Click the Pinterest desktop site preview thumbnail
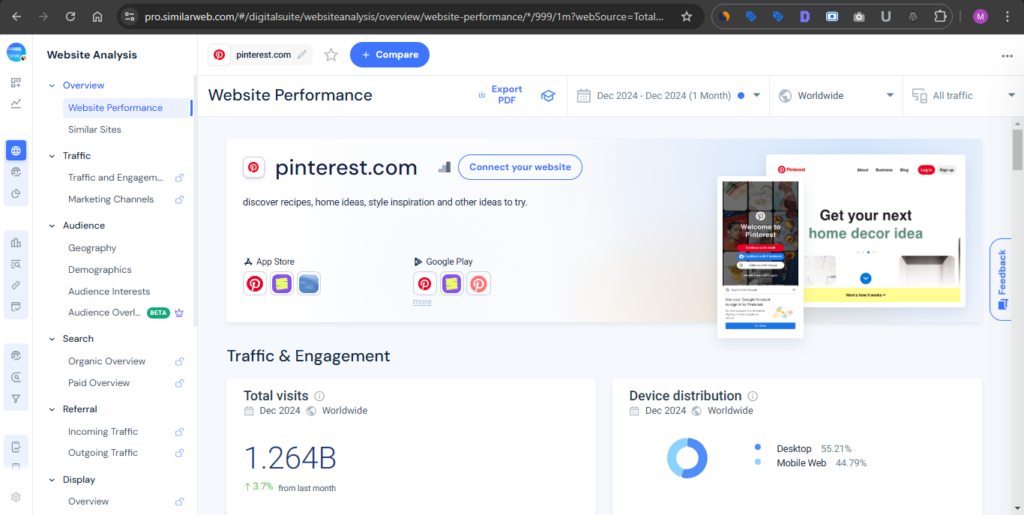 [x=865, y=230]
